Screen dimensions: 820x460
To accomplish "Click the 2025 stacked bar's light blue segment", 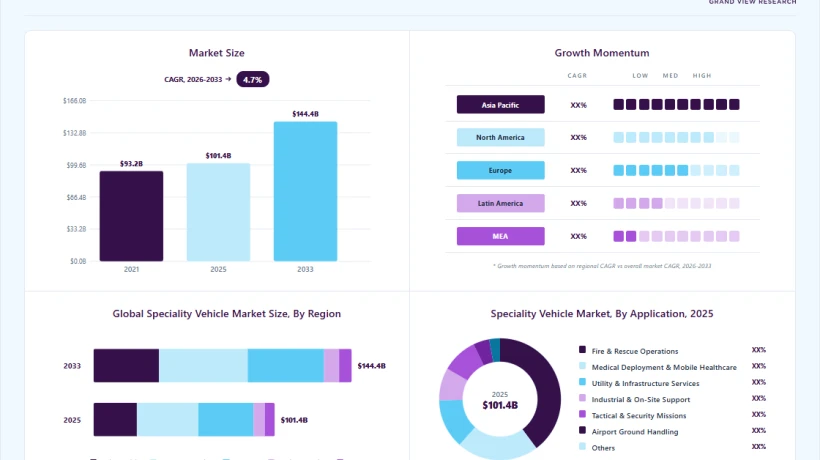I will [x=167, y=419].
